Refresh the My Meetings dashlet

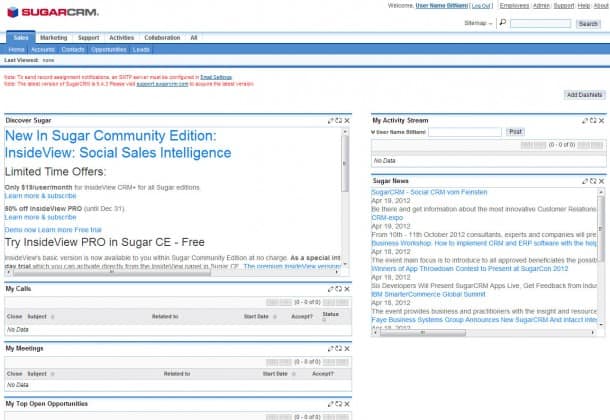(x=339, y=348)
